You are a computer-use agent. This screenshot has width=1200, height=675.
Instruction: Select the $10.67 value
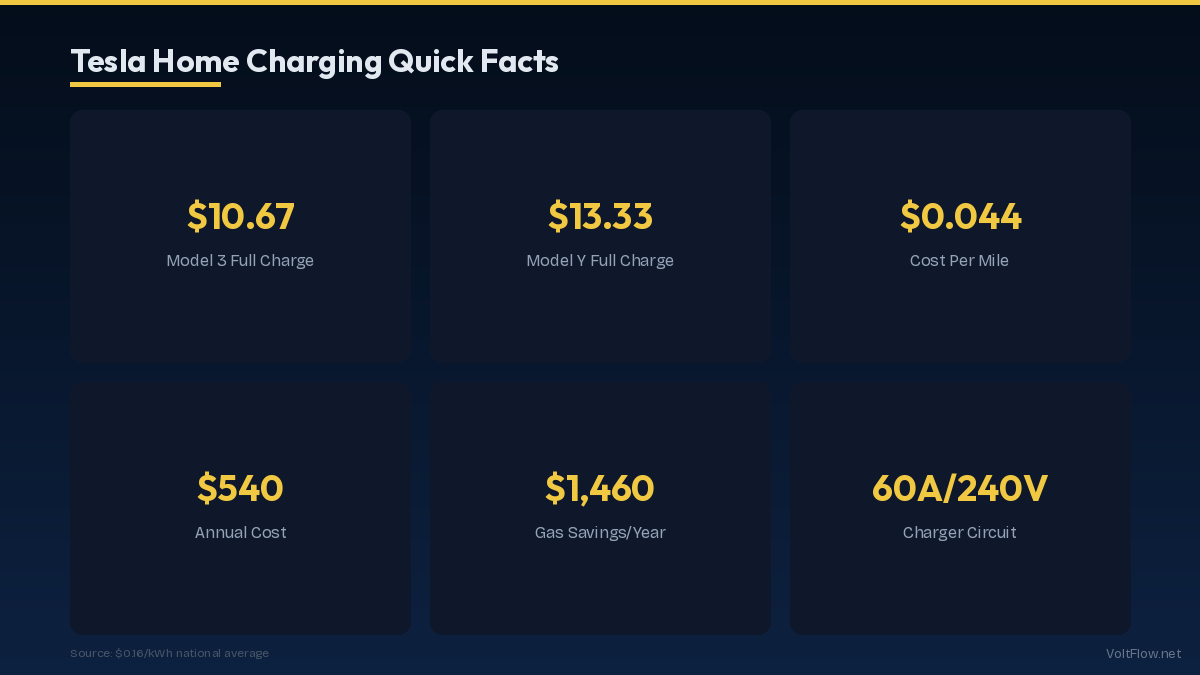240,216
